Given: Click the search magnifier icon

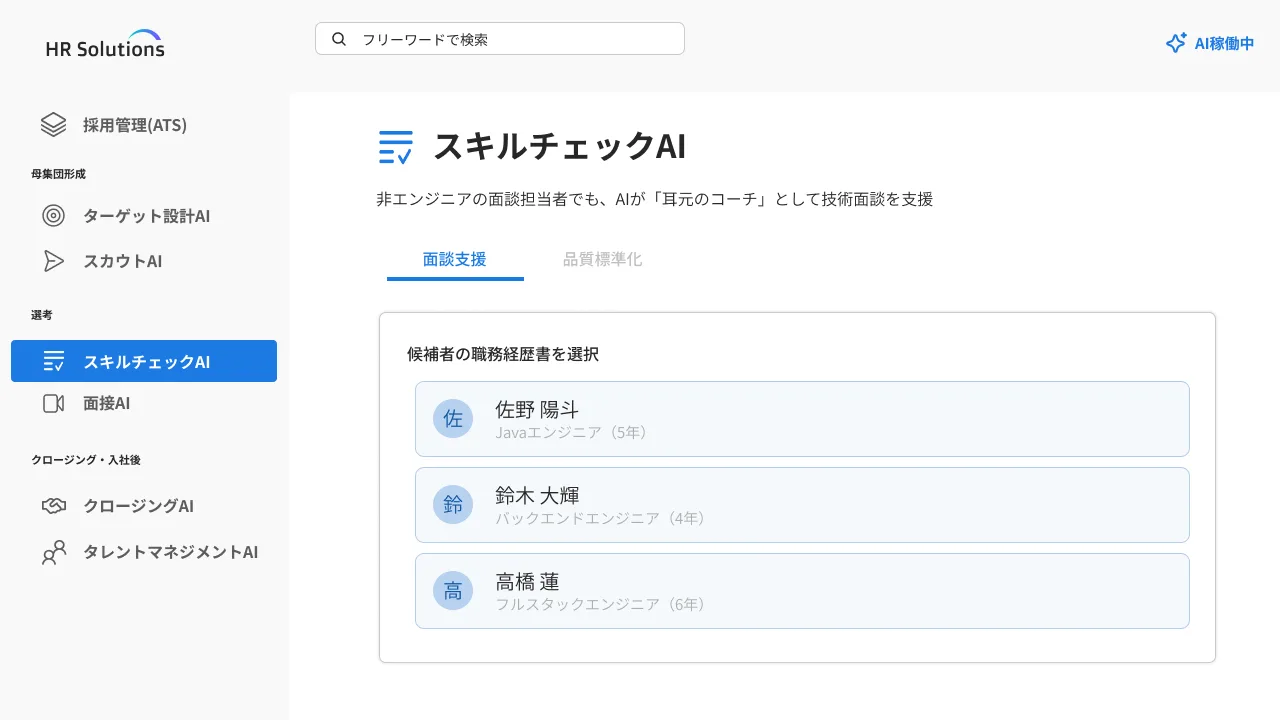Looking at the screenshot, I should pyautogui.click(x=339, y=39).
